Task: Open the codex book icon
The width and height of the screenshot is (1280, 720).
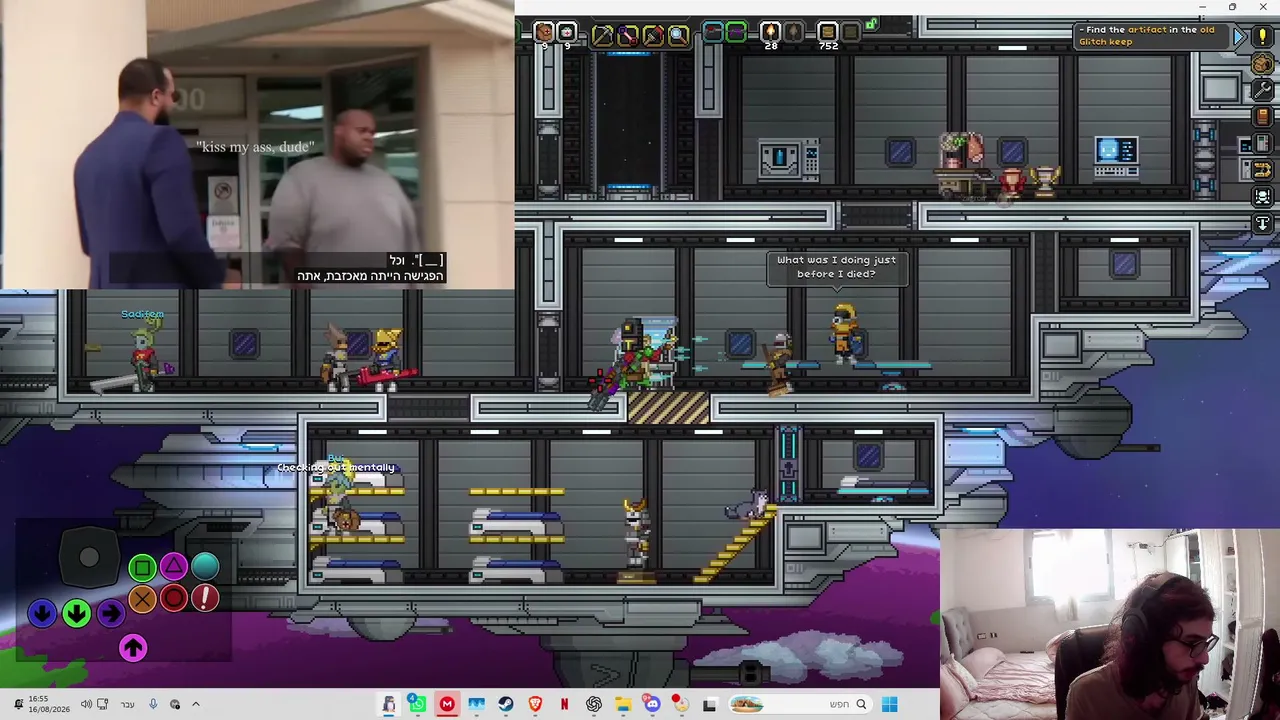Action: [1262, 117]
